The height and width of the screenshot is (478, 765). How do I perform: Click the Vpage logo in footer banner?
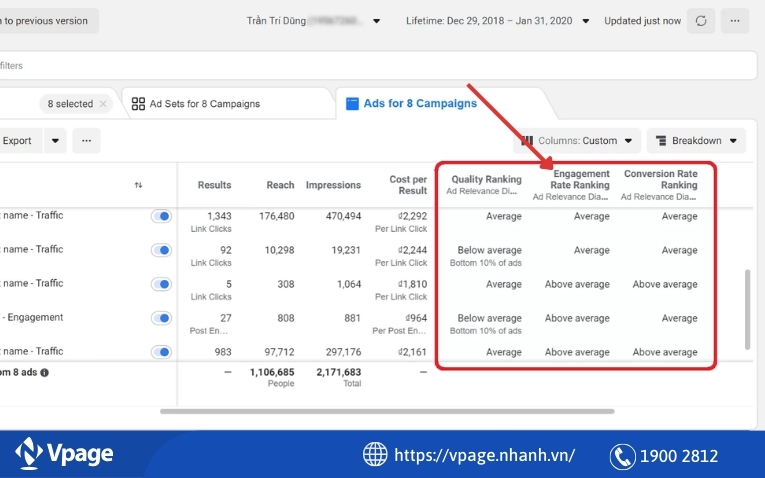click(64, 454)
